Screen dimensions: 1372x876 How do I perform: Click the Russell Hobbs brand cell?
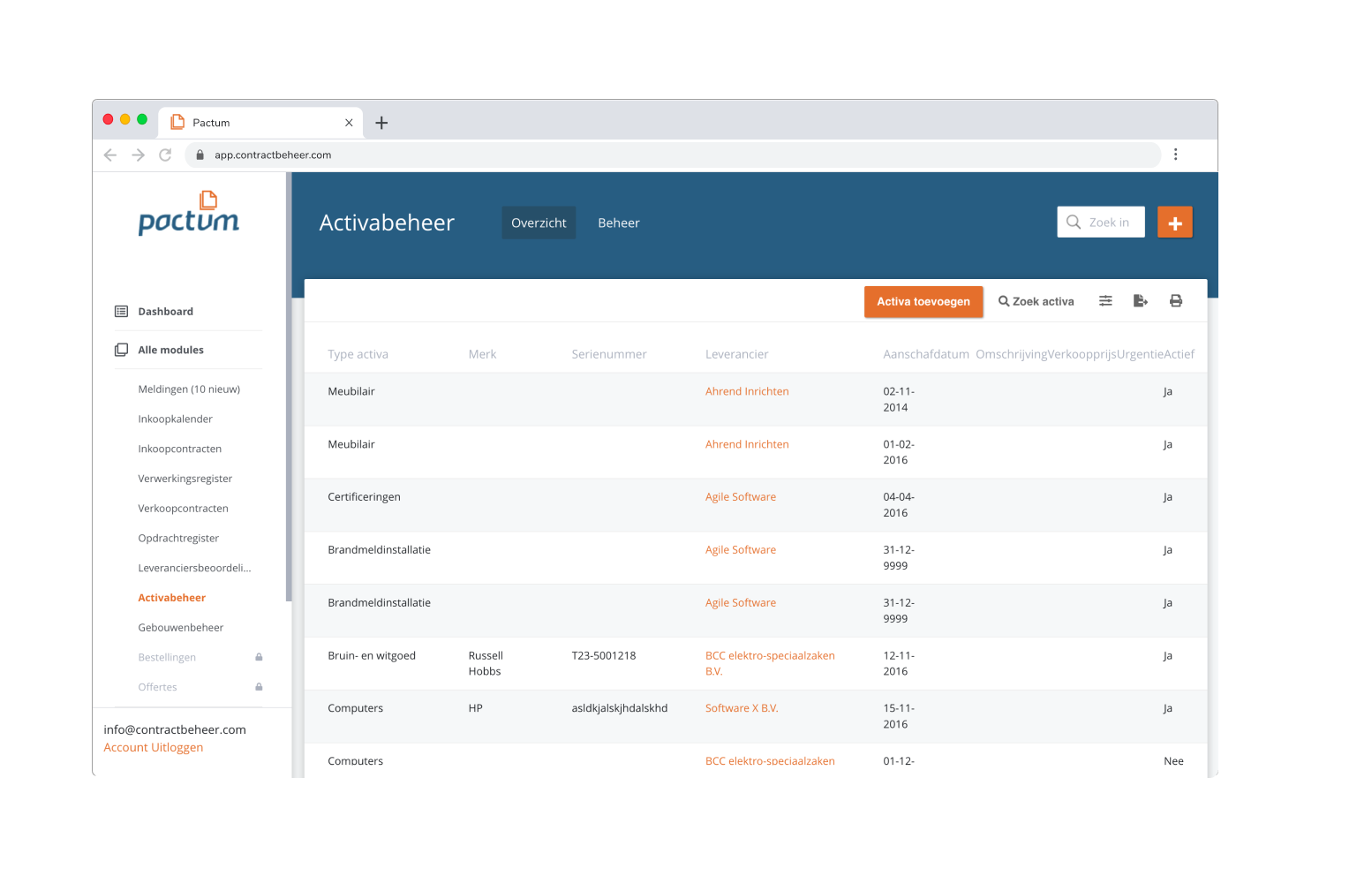(x=486, y=663)
